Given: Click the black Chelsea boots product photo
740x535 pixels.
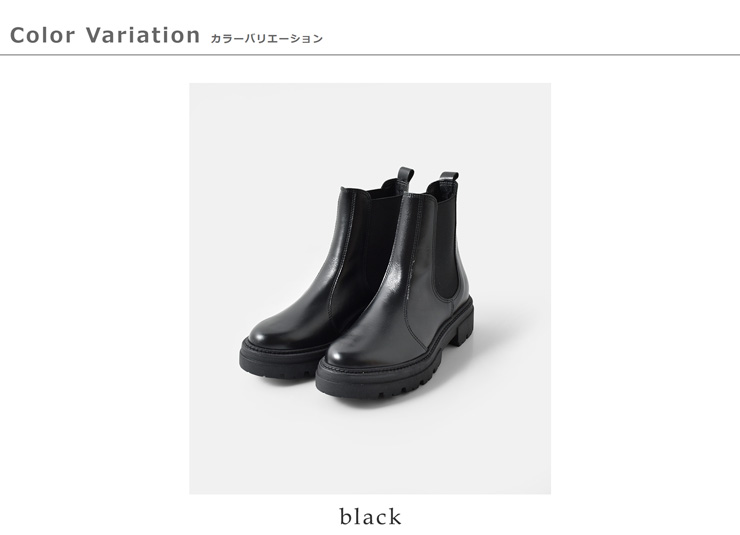Looking at the screenshot, I should (370, 288).
